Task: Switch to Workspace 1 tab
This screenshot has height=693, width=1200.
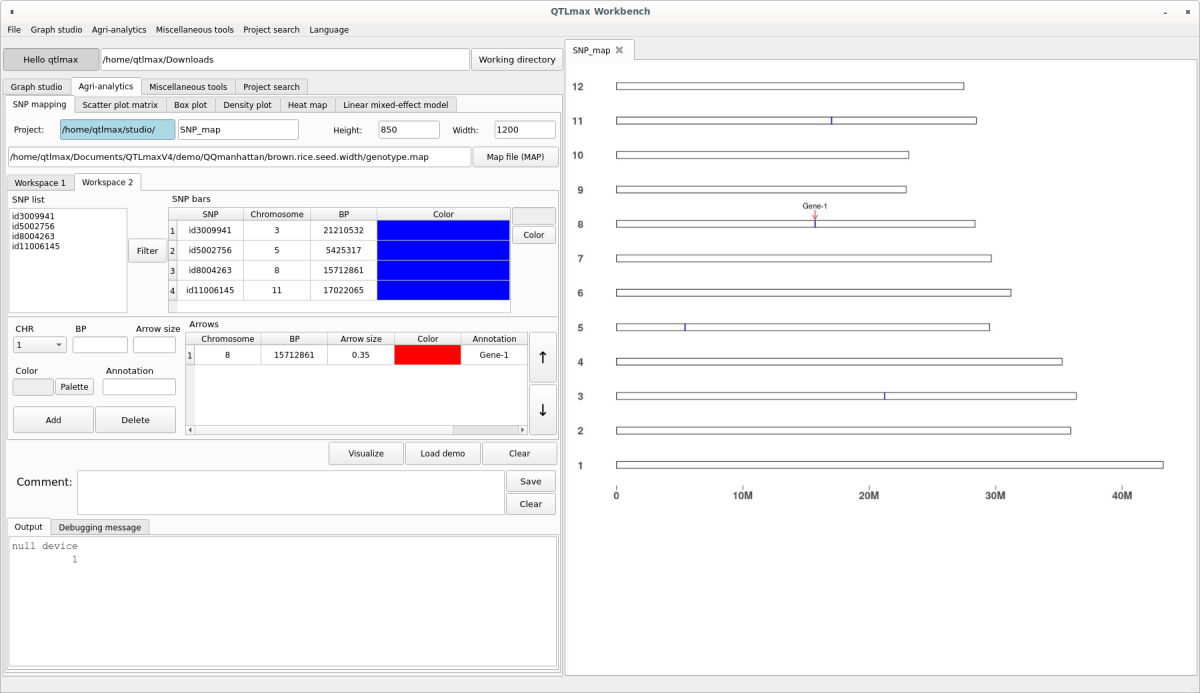Action: click(x=40, y=183)
